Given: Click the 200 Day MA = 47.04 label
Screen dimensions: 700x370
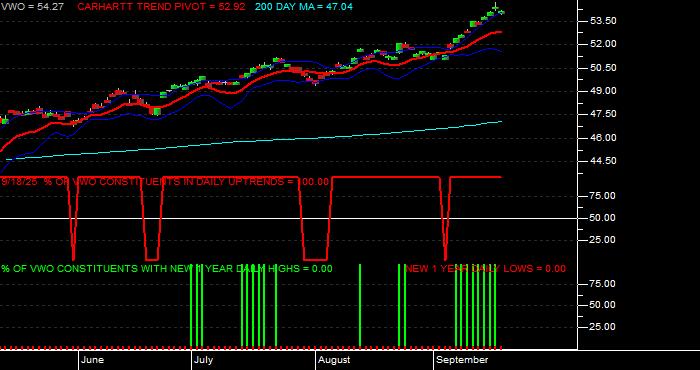Looking at the screenshot, I should point(304,7).
